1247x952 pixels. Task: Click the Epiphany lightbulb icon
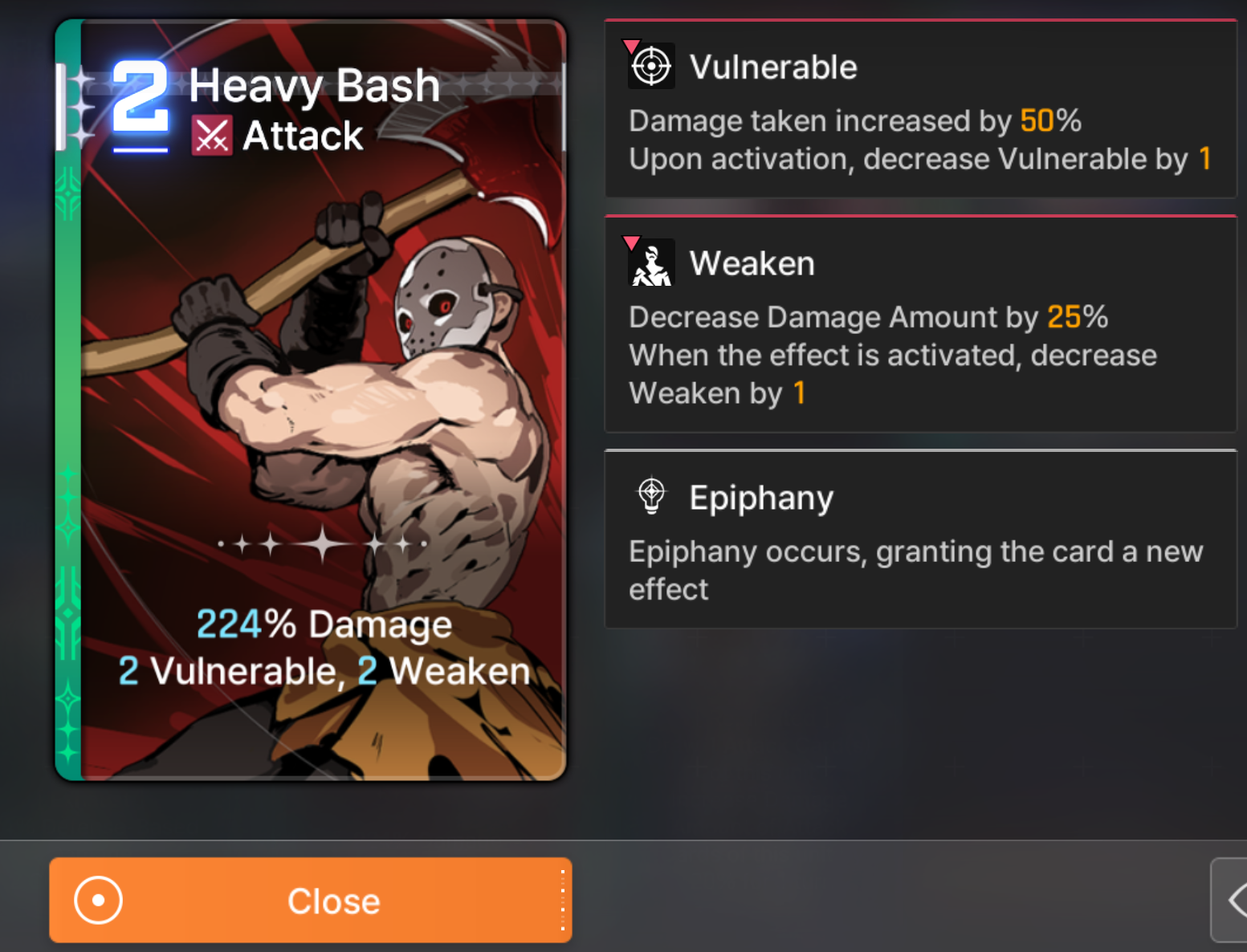click(x=651, y=496)
